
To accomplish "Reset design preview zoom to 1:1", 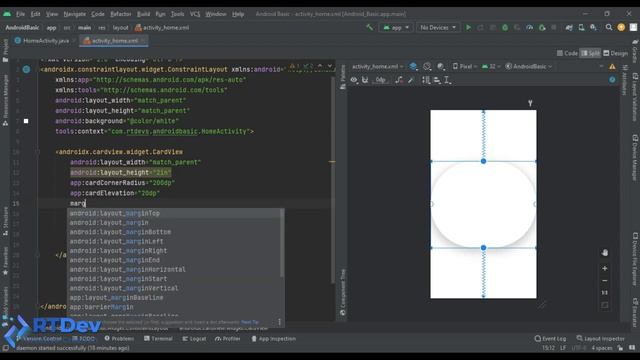I will click(x=604, y=293).
